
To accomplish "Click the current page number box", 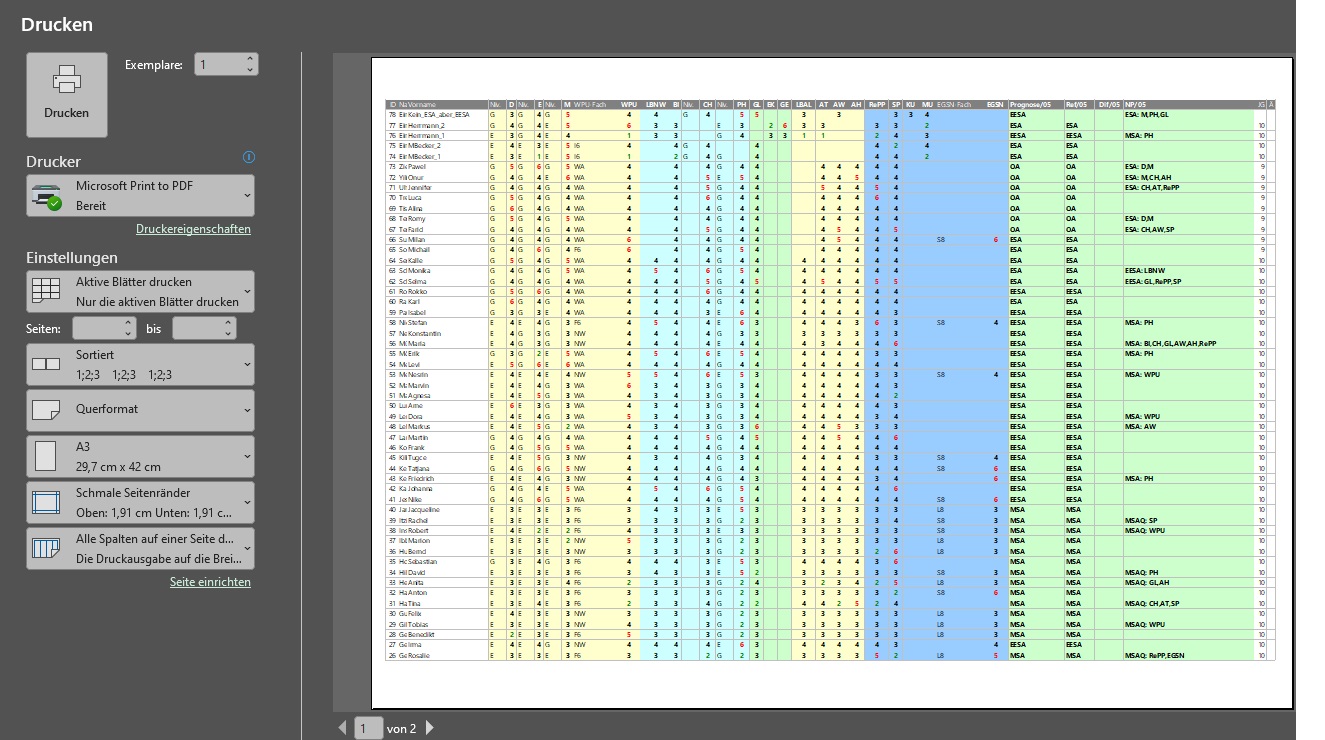I will (368, 728).
